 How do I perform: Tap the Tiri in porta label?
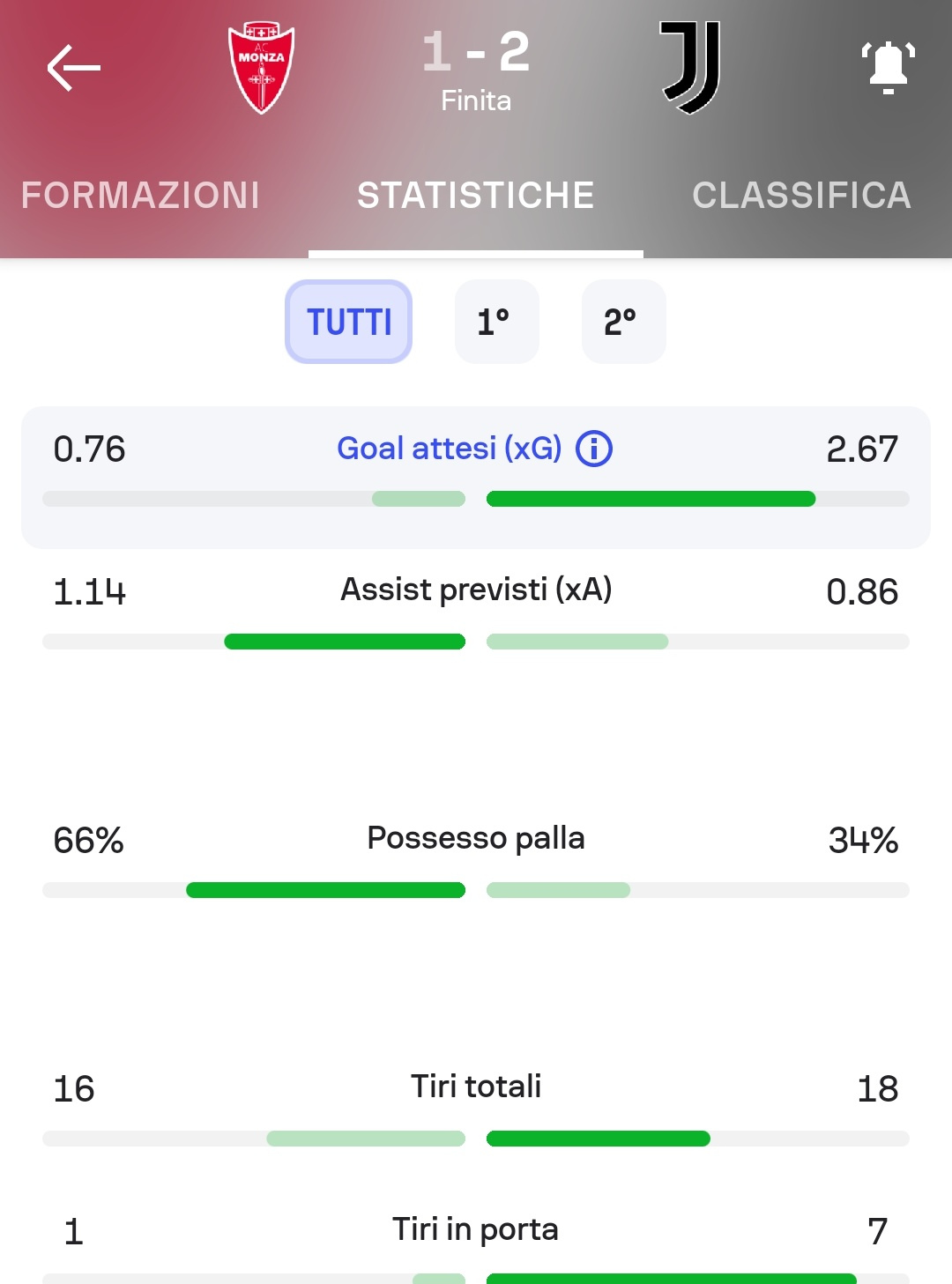pos(476,1229)
